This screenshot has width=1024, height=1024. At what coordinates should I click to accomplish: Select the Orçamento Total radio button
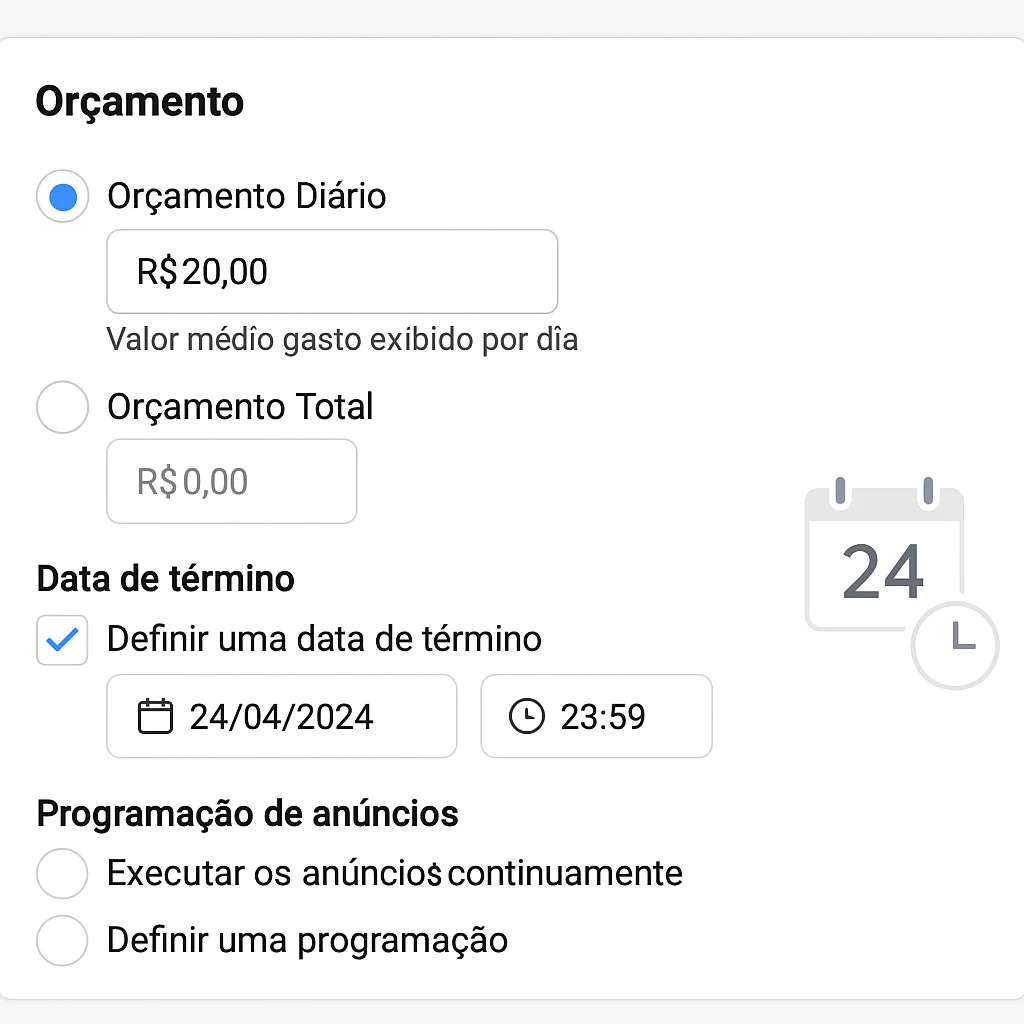pos(63,407)
